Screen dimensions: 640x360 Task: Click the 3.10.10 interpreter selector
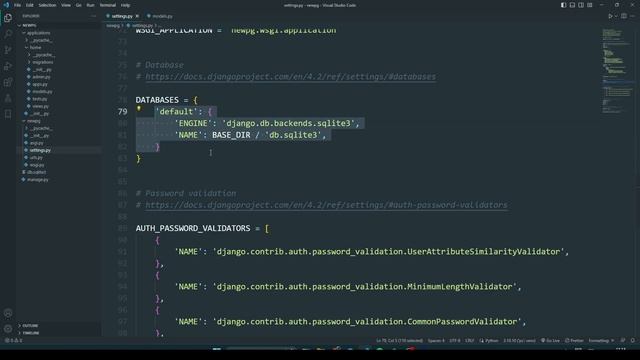point(519,340)
